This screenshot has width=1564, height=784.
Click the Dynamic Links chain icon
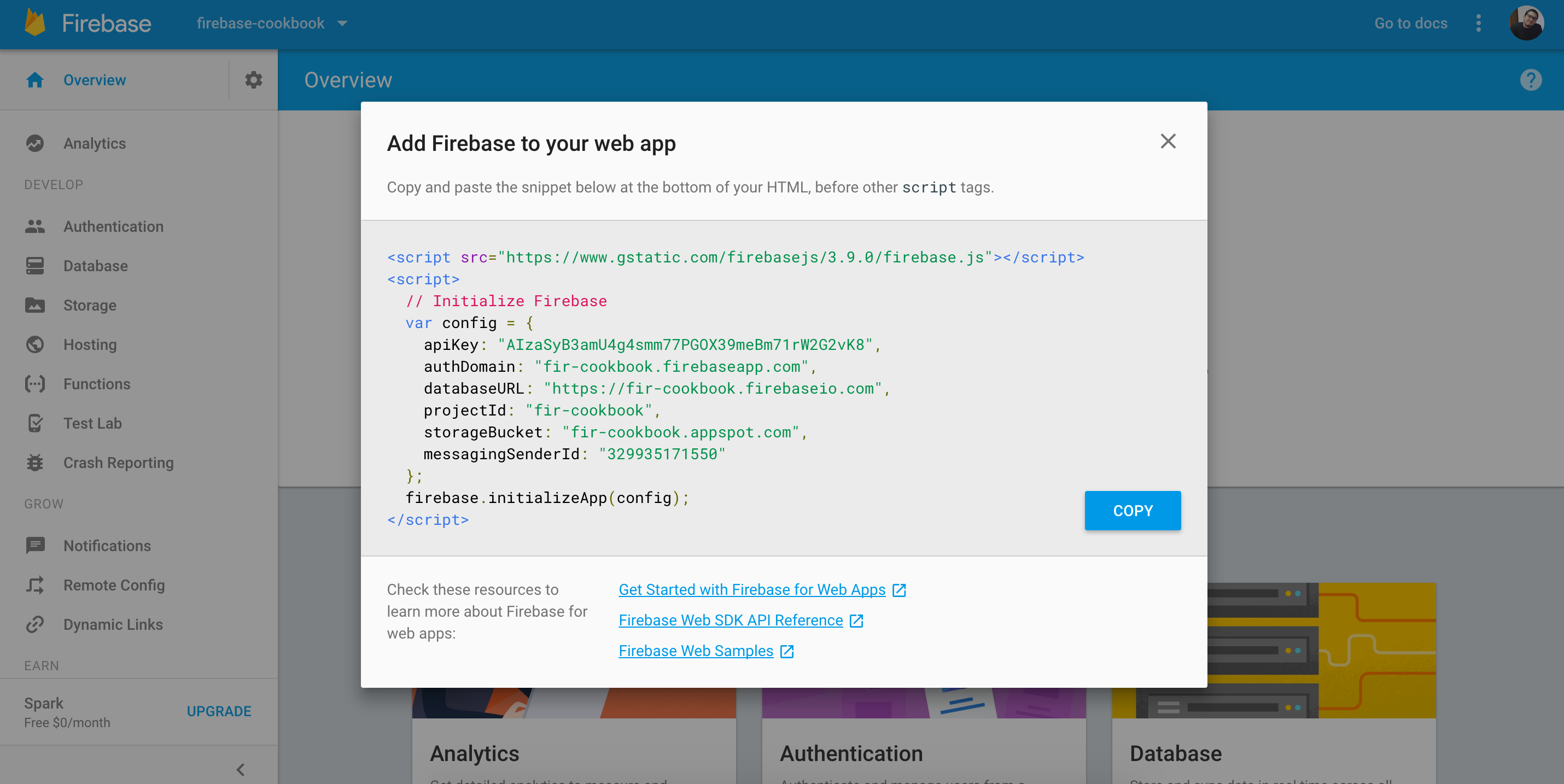[34, 624]
